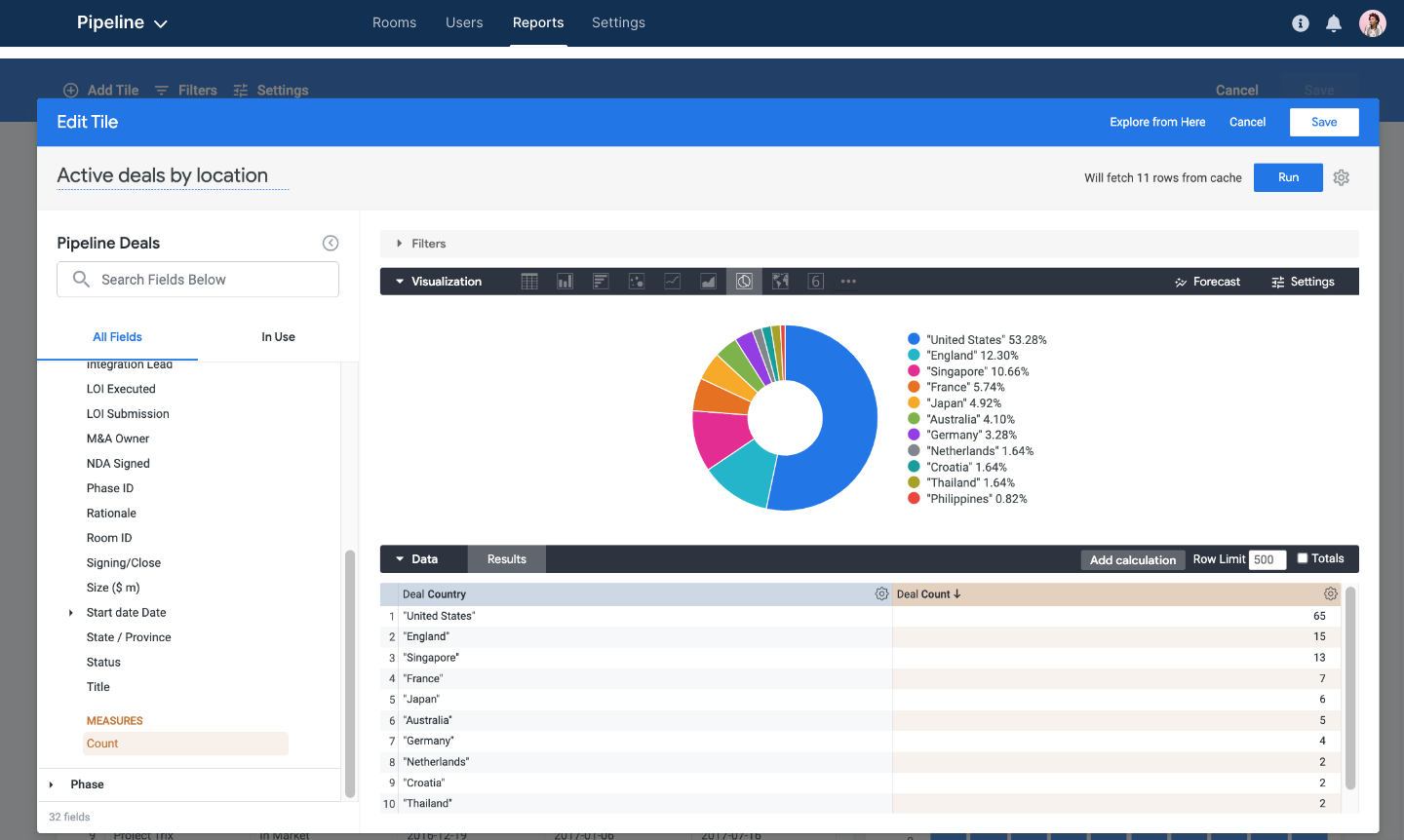Enable the Totals checkbox

coord(1303,558)
